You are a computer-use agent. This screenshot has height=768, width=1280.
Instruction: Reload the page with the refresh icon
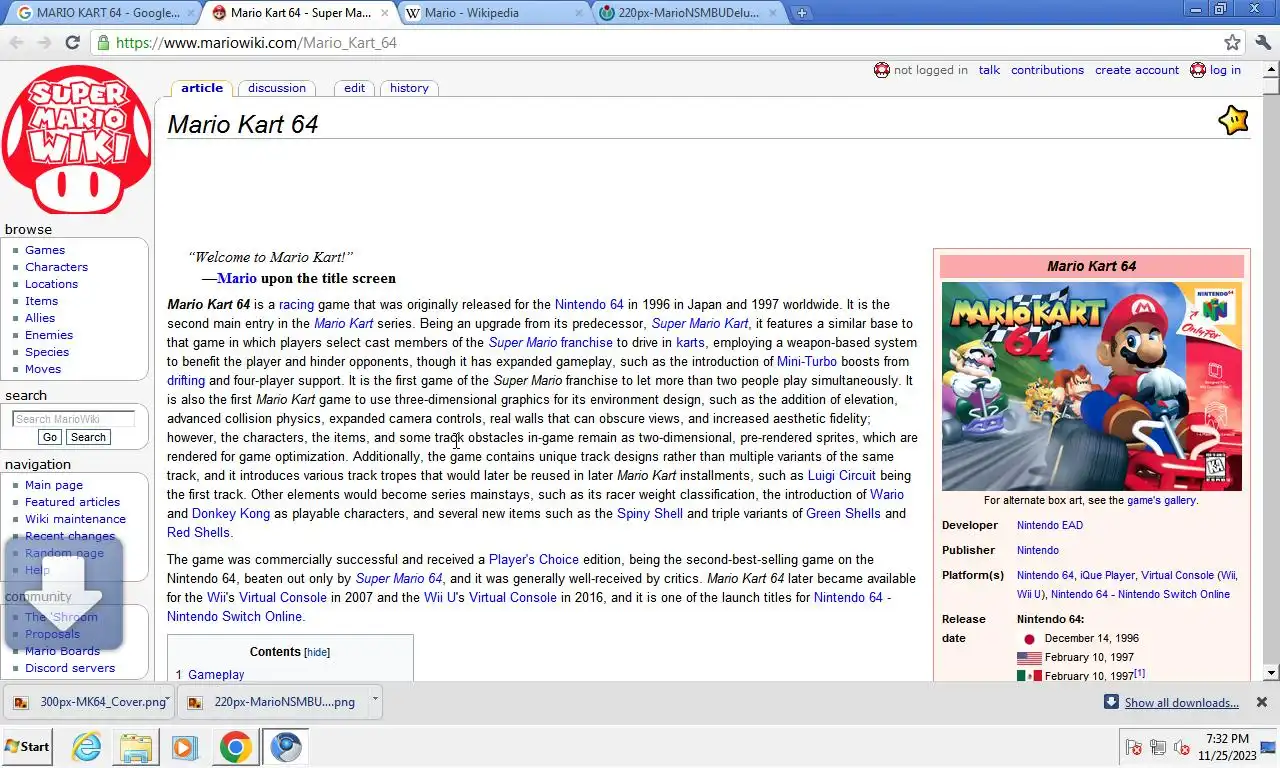72,42
